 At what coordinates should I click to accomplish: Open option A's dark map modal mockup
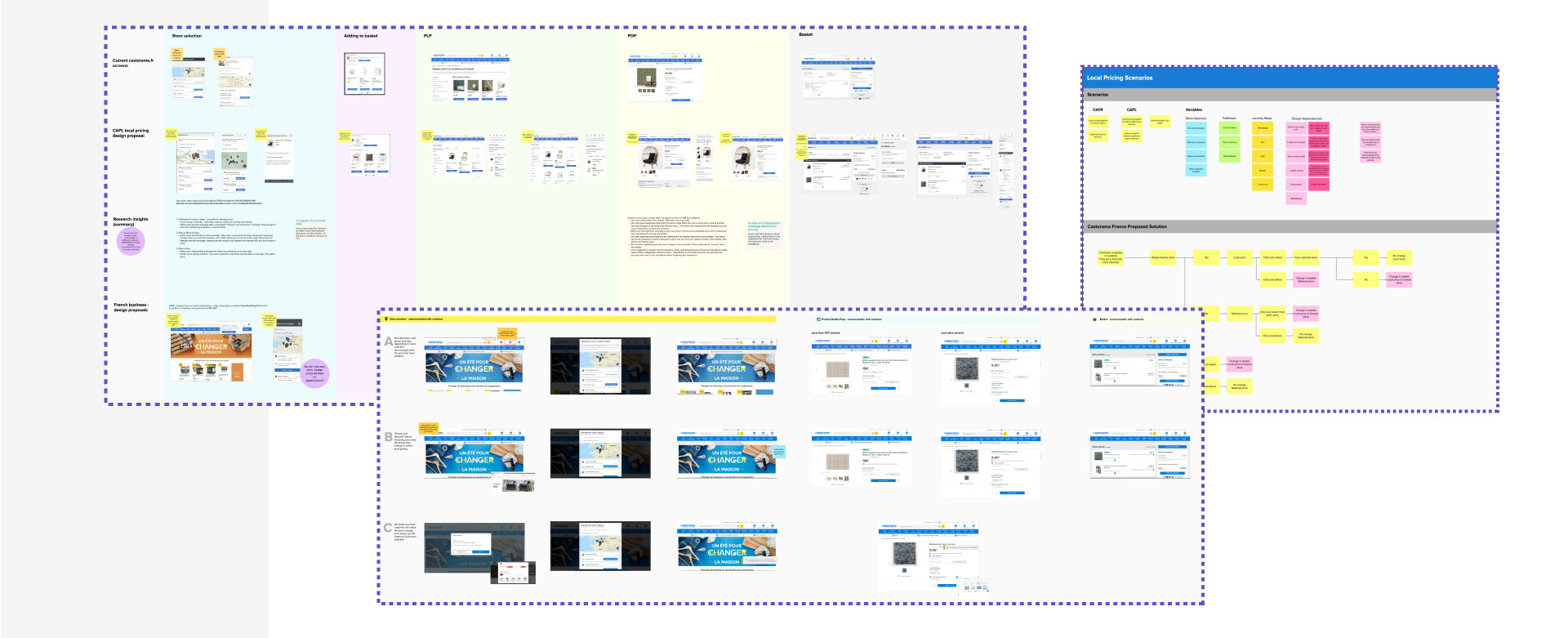(x=600, y=366)
